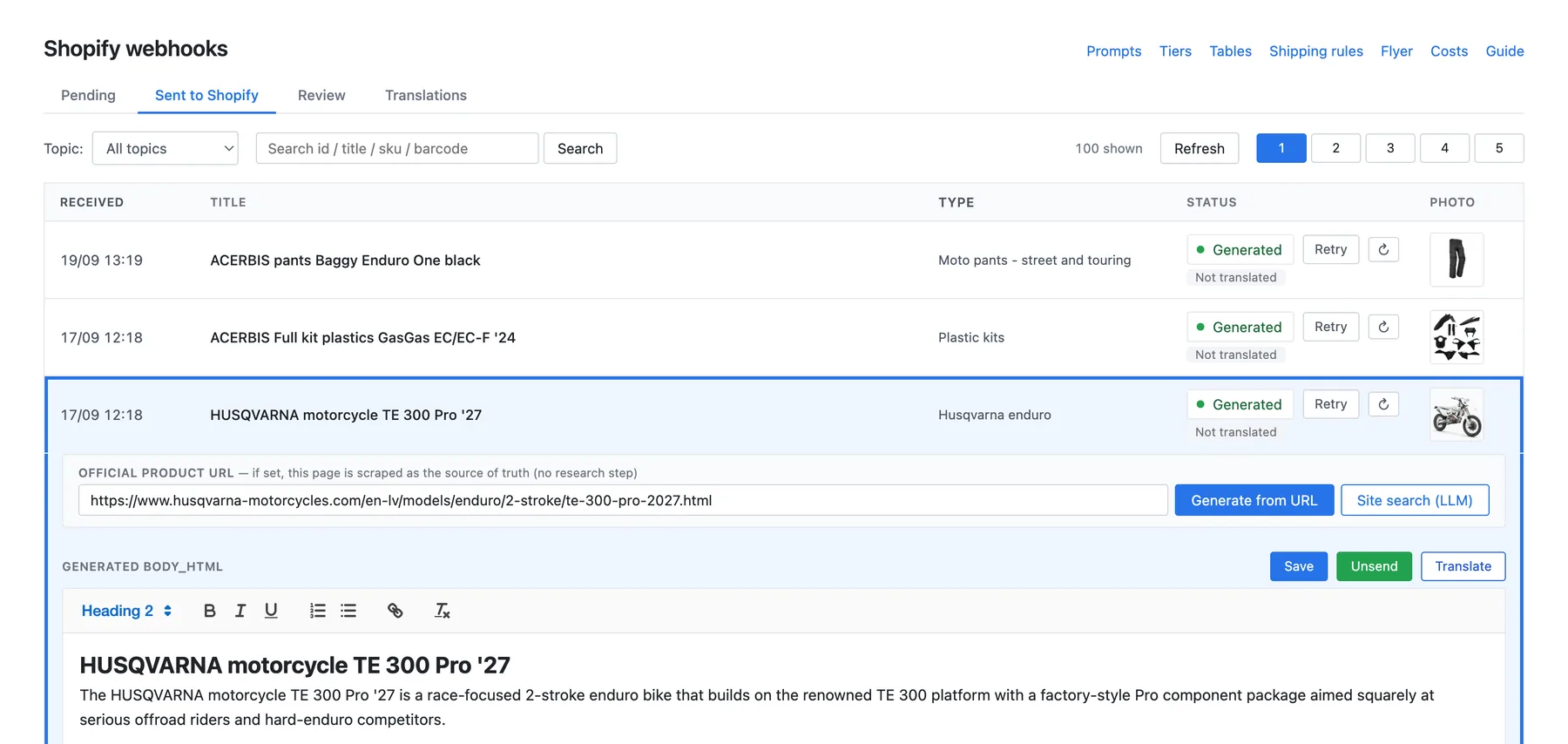Viewport: 1568px width, 744px height.
Task: Underline text with the U icon
Action: click(271, 611)
